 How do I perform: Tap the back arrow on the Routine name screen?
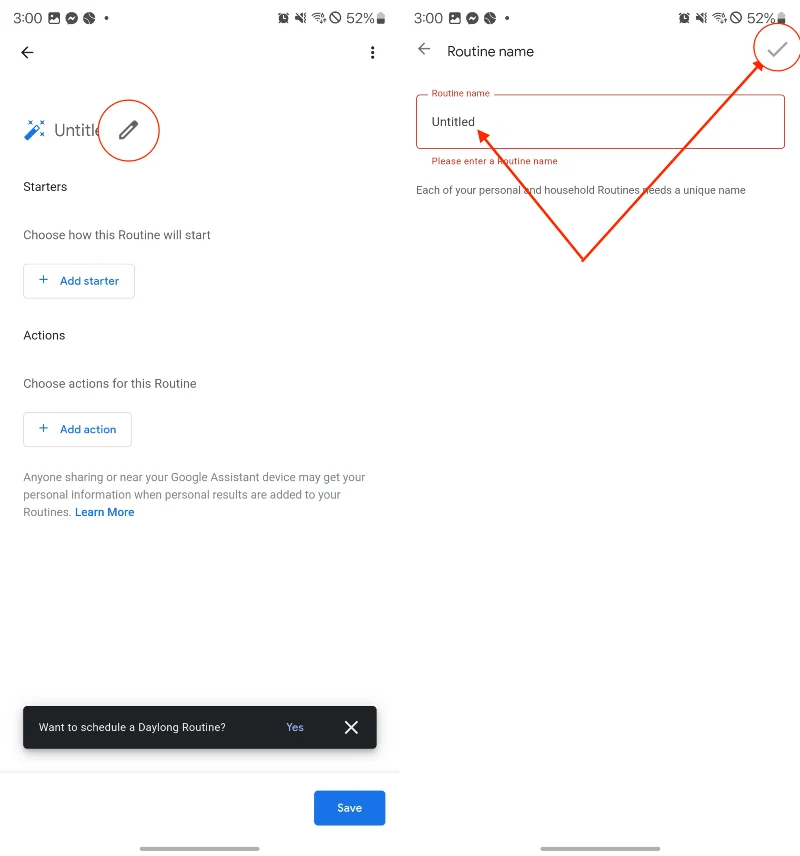422,48
